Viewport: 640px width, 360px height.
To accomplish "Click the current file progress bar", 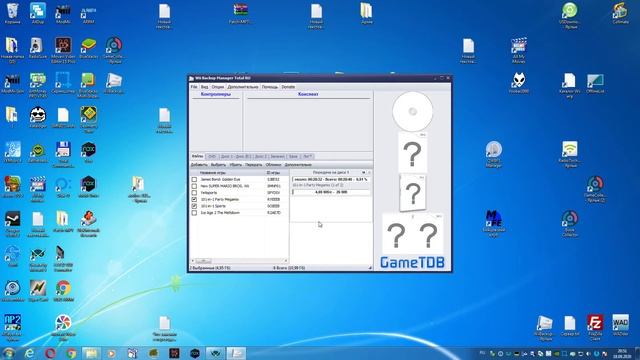I will point(331,192).
